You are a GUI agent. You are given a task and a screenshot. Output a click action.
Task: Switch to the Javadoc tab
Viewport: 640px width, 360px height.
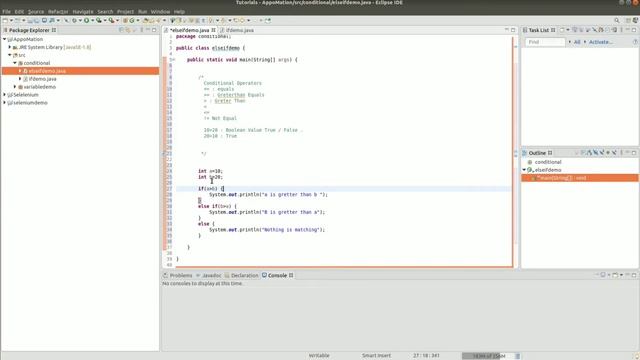(x=209, y=276)
